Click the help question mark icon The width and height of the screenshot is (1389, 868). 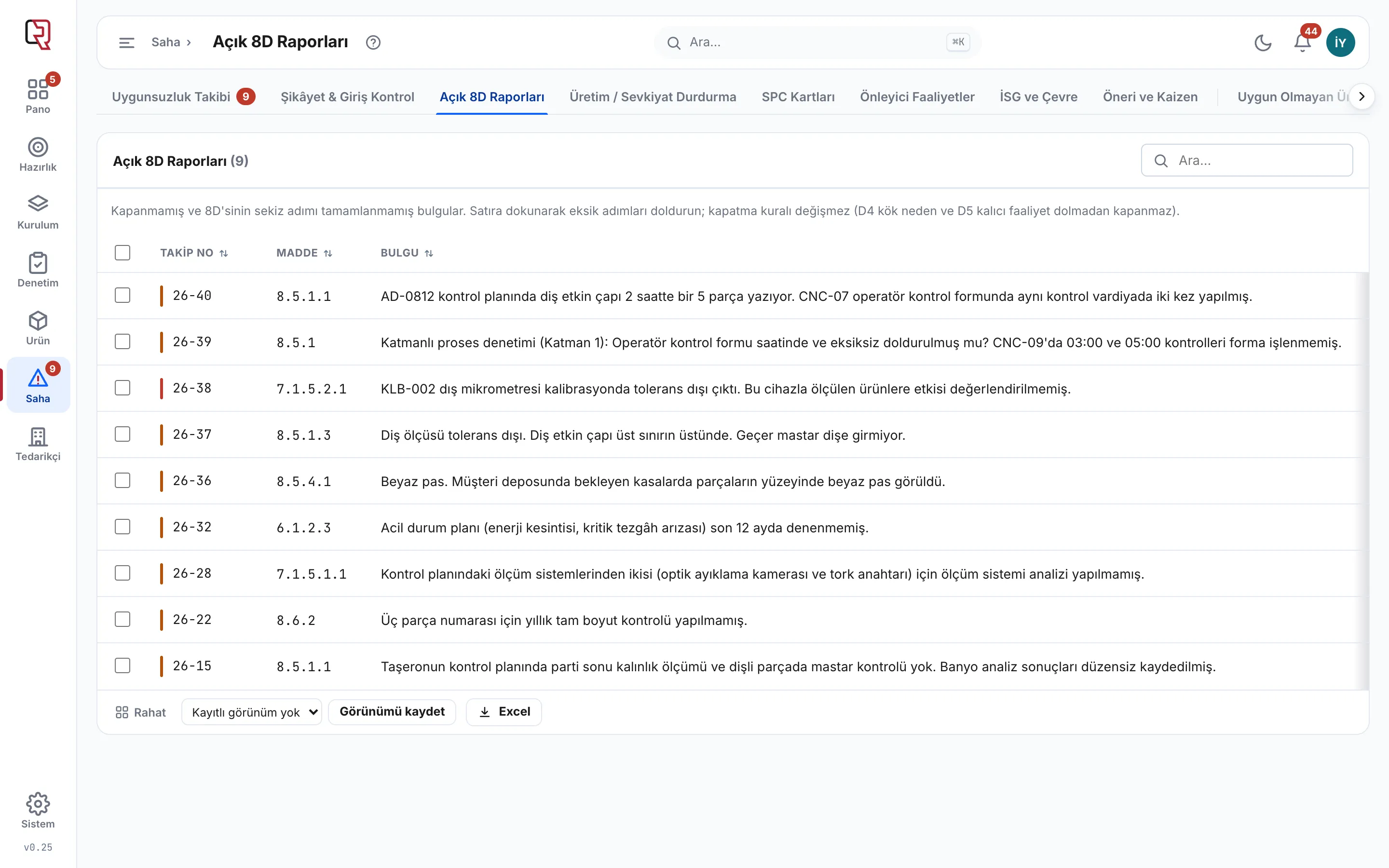pyautogui.click(x=373, y=42)
